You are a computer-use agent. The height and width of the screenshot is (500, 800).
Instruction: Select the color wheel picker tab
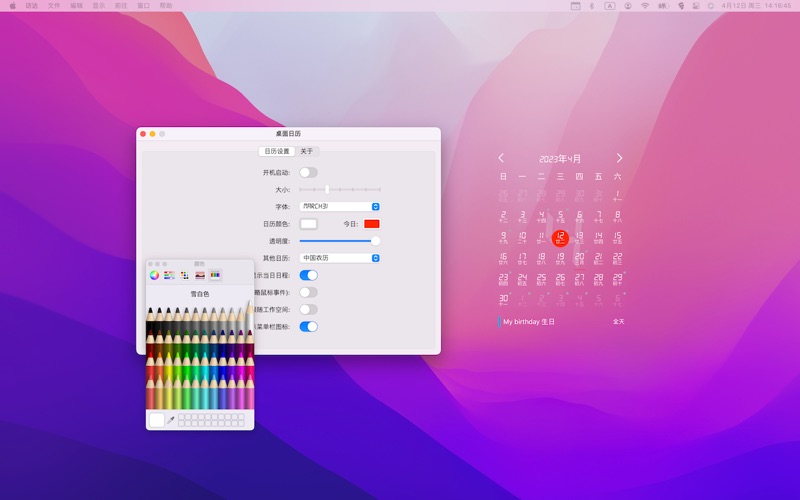(154, 275)
